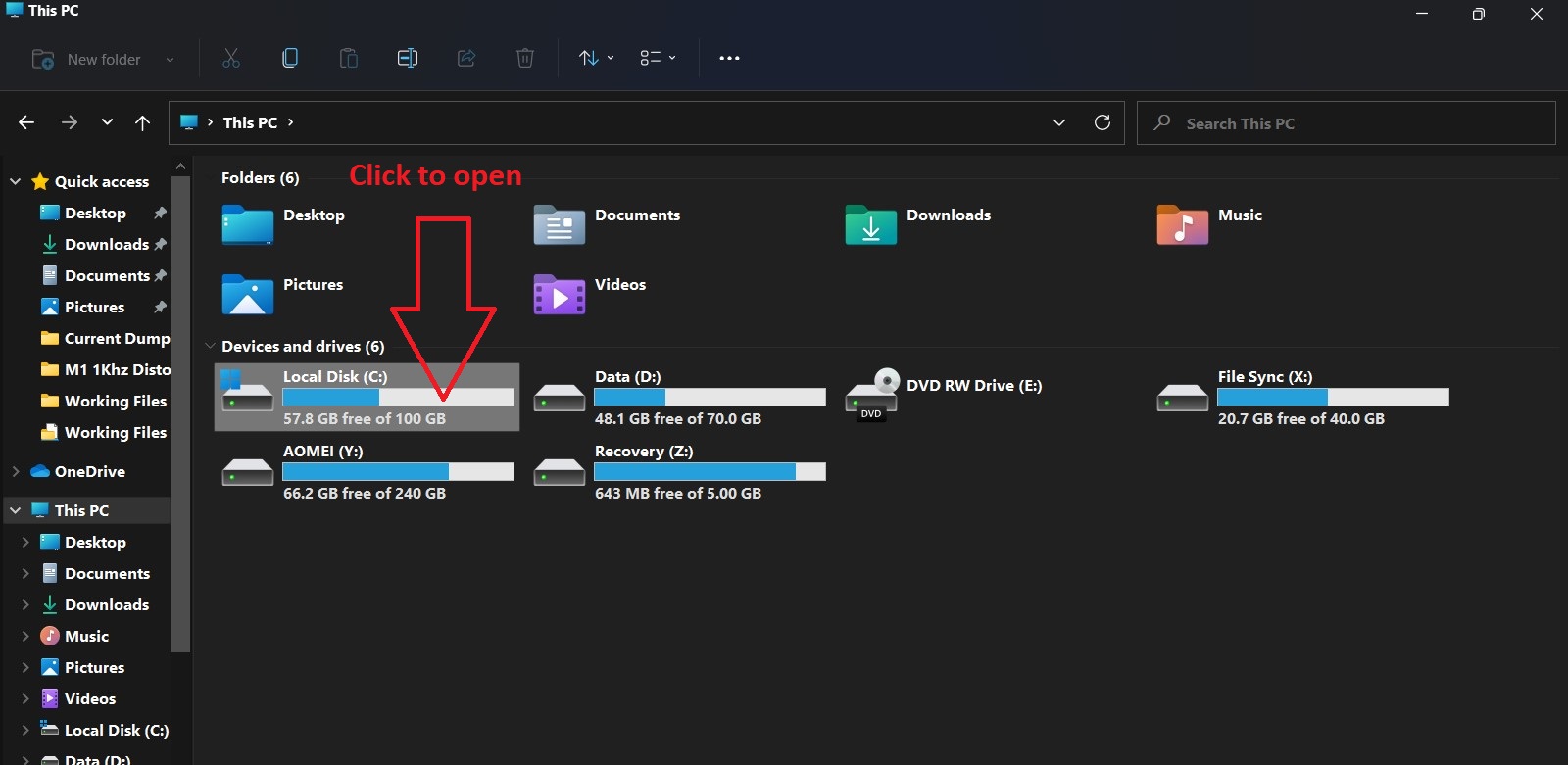Click the navigation pane scrollbar
Screen dimensions: 1568x765
[180, 413]
